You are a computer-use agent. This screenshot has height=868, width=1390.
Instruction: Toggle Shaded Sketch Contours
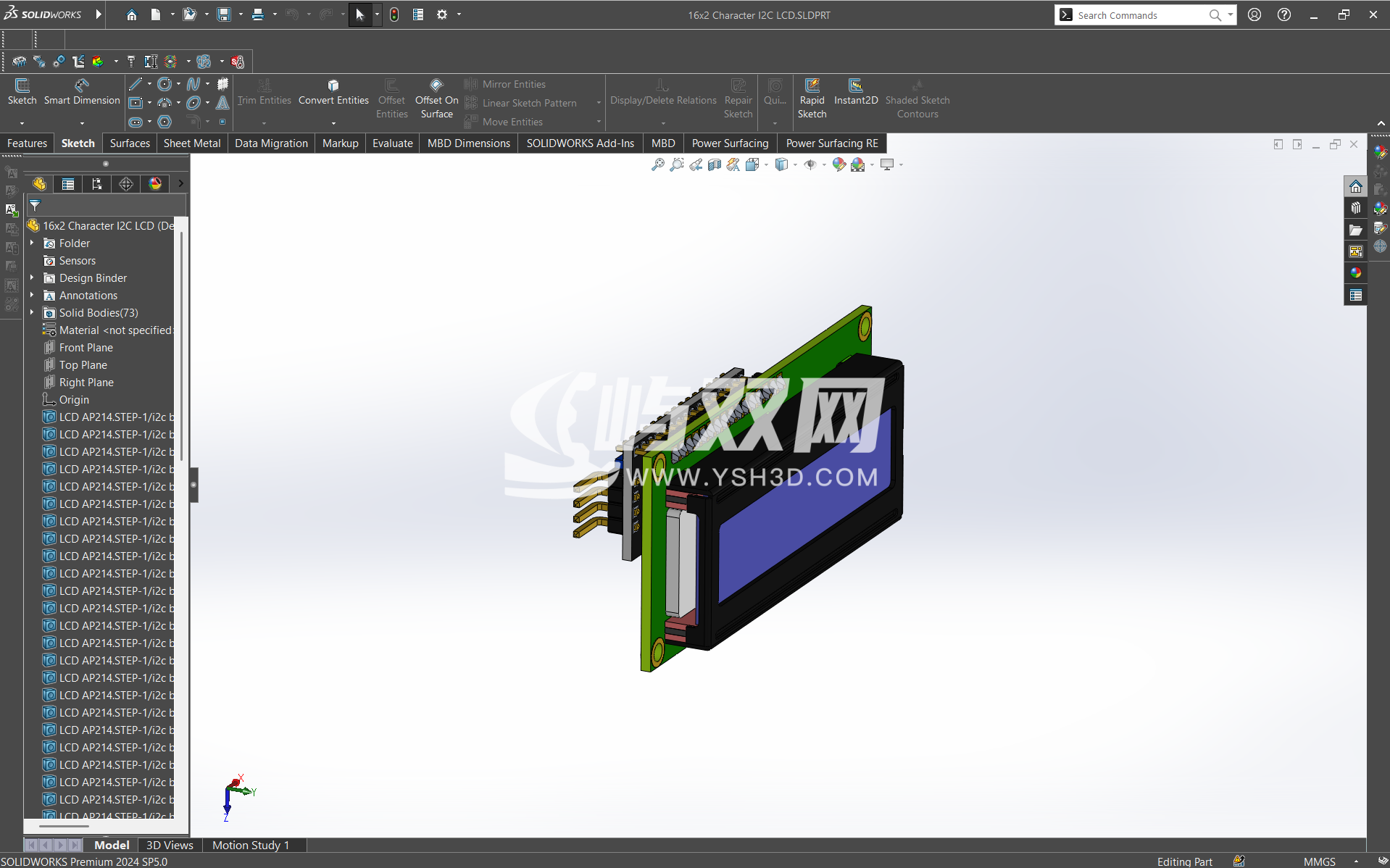point(917,98)
